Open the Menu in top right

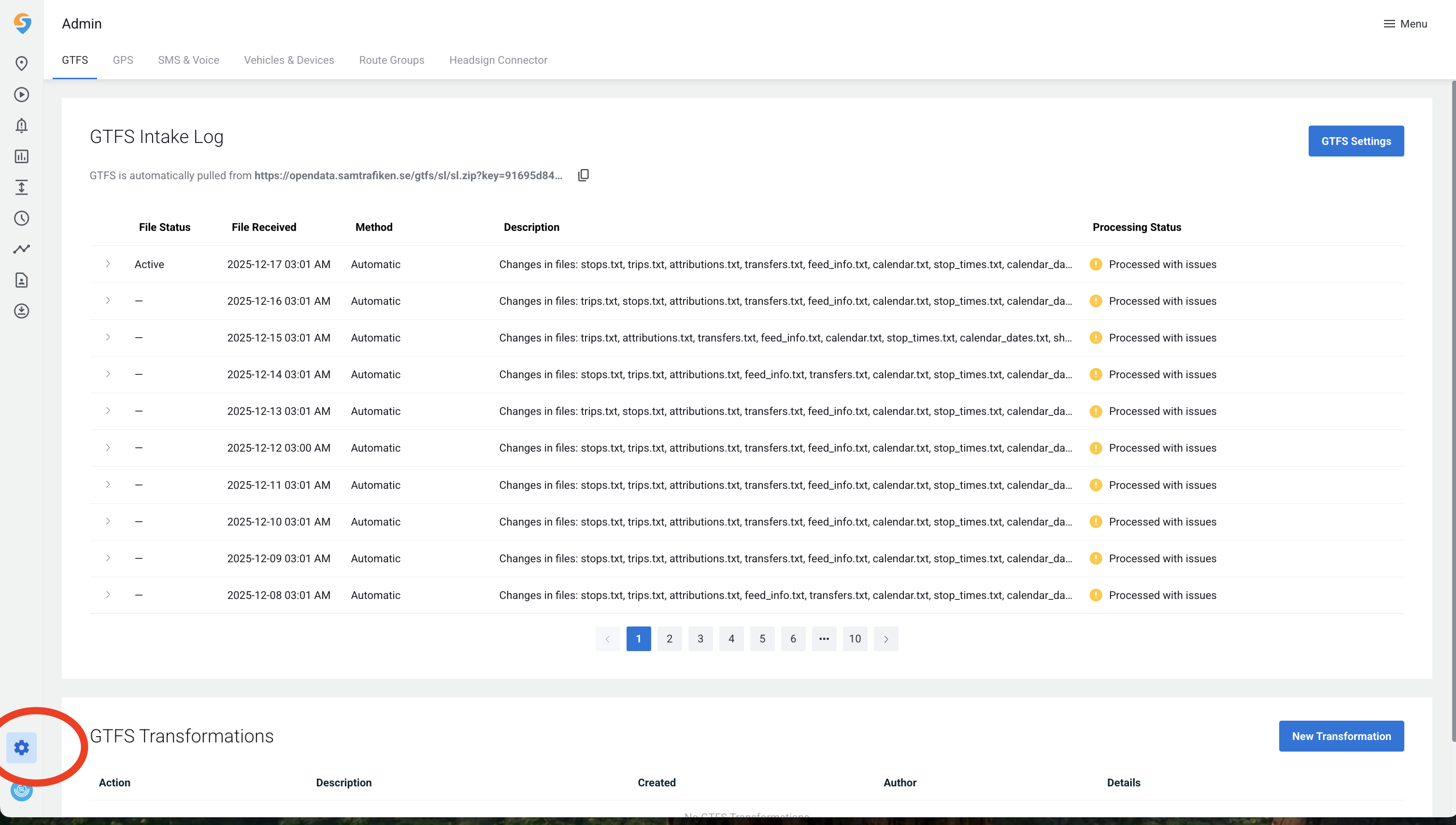pos(1405,24)
